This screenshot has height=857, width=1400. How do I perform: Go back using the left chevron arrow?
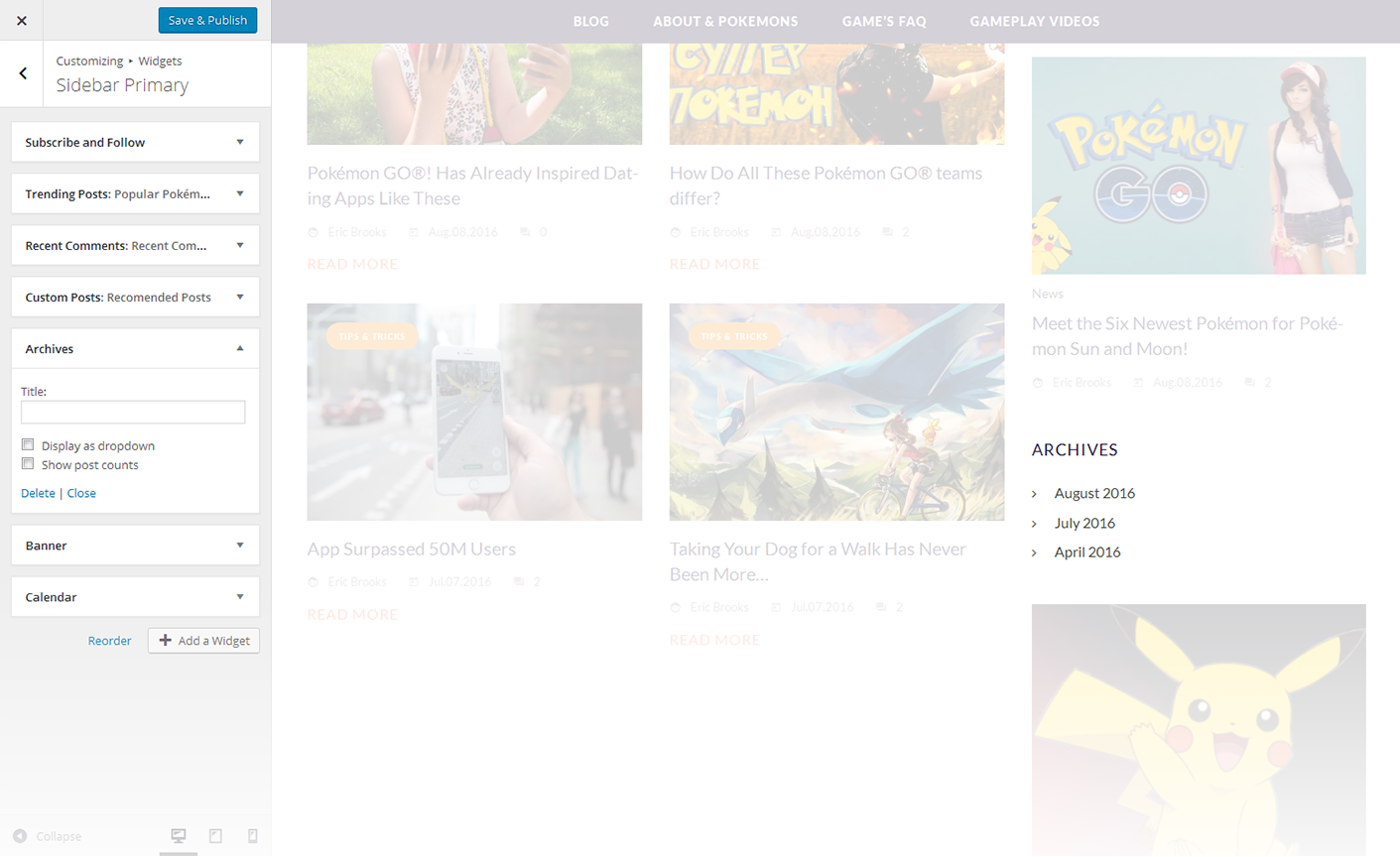(23, 73)
